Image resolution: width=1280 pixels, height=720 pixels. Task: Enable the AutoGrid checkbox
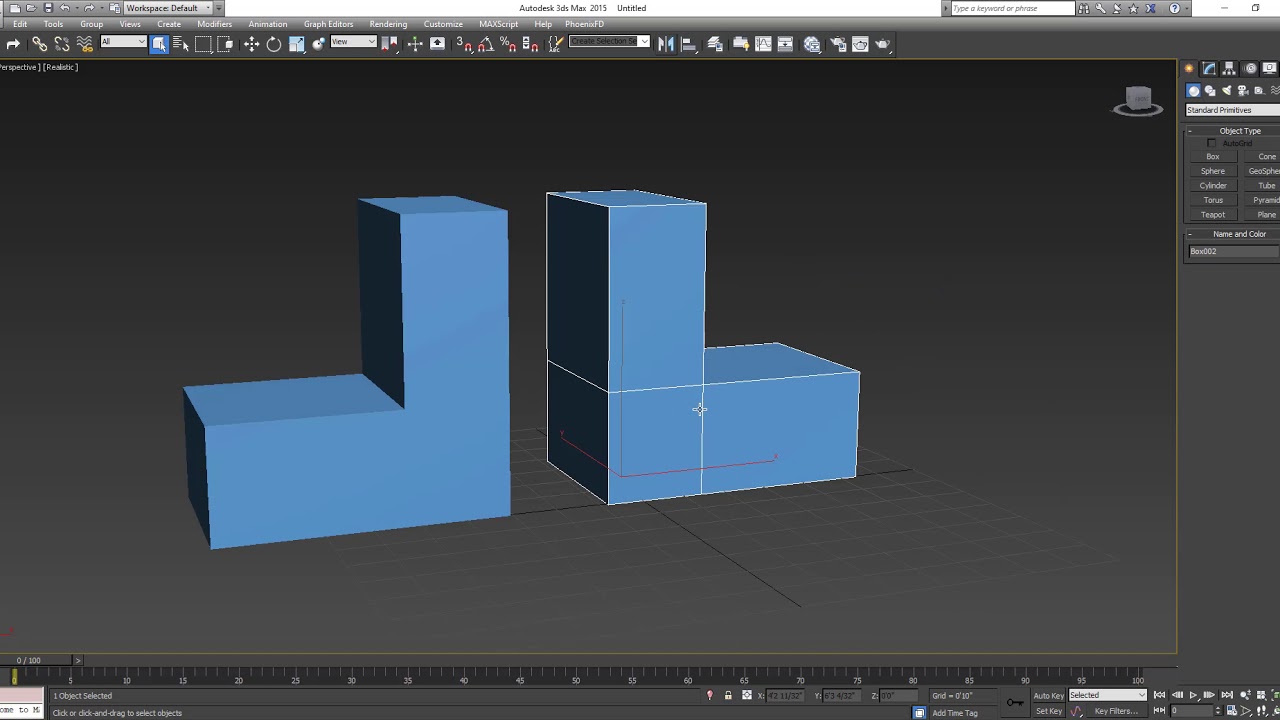click(x=1212, y=143)
